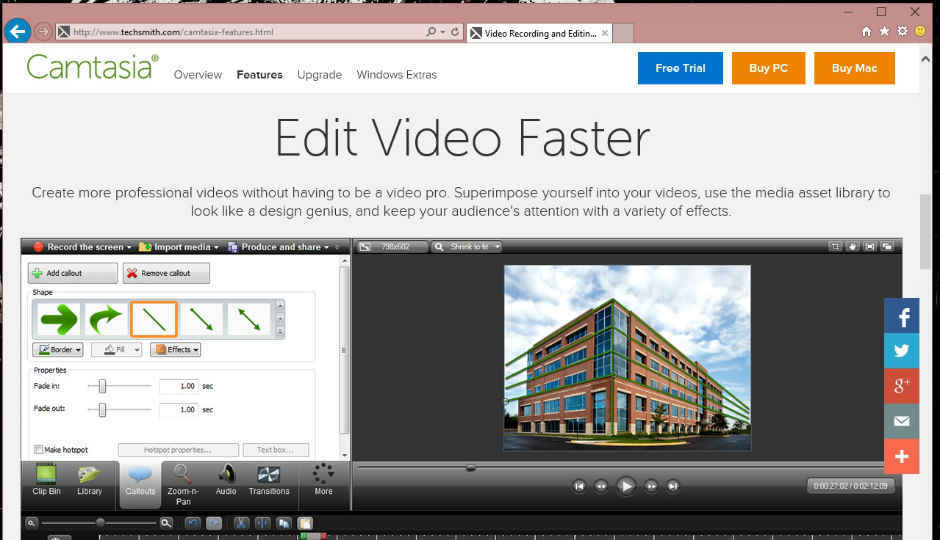The image size is (940, 540).
Task: Share page by email envelope icon
Action: pyautogui.click(x=902, y=421)
